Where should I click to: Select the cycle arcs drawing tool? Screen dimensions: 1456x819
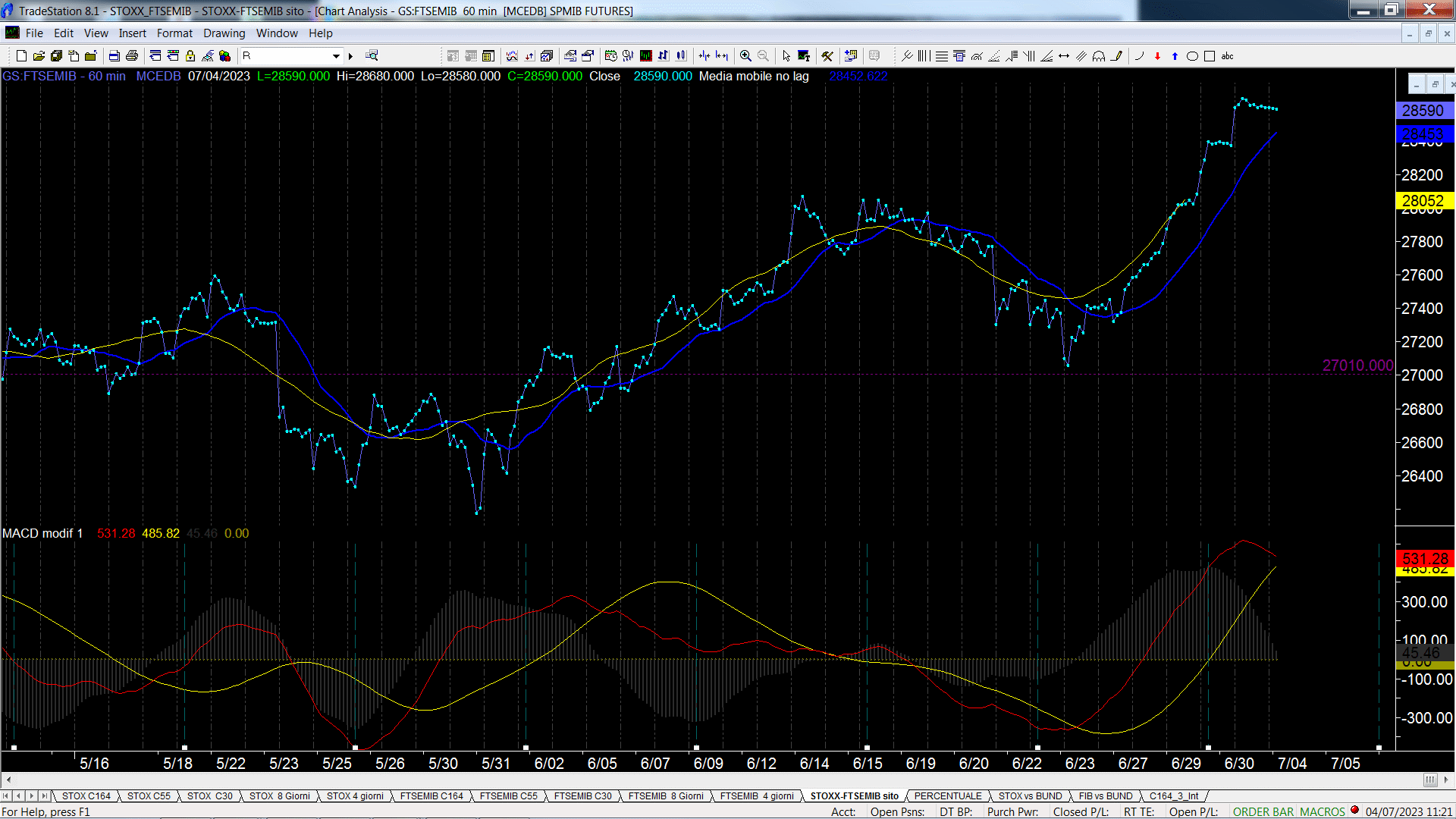click(1099, 56)
